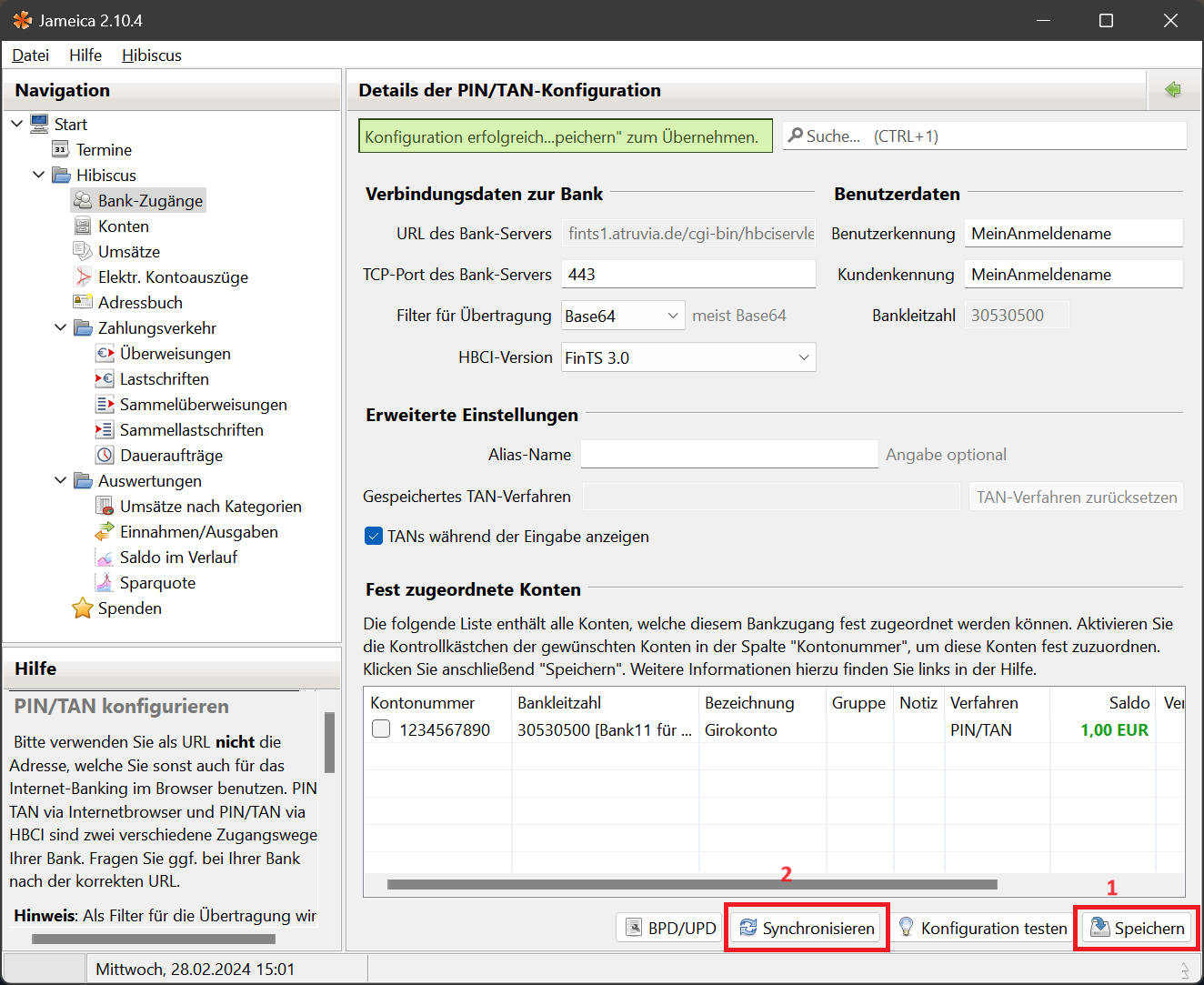Click the Umsätze document icon
Image resolution: width=1204 pixels, height=985 pixels.
point(83,251)
